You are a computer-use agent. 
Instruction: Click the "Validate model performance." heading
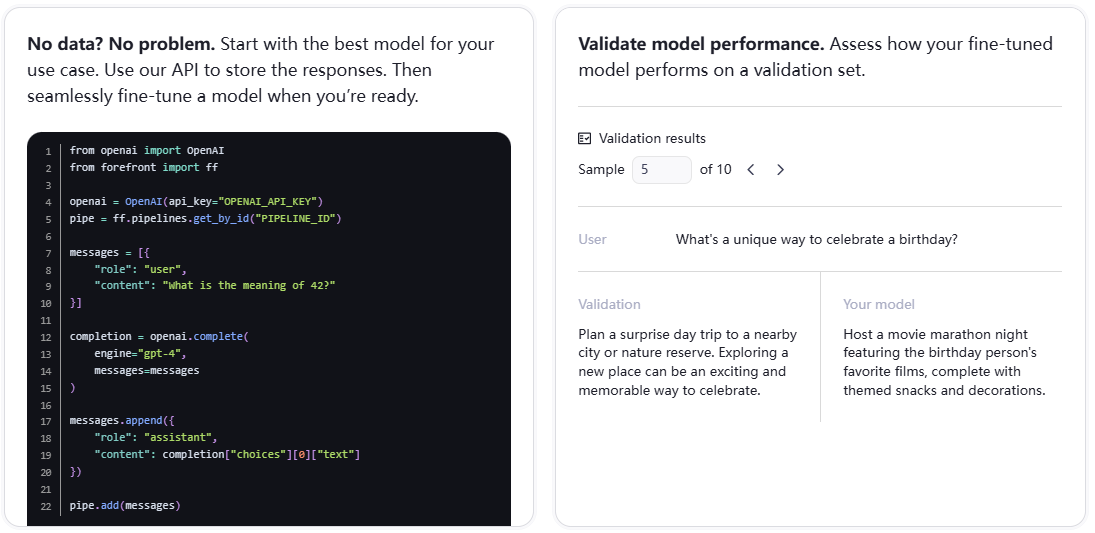(701, 45)
